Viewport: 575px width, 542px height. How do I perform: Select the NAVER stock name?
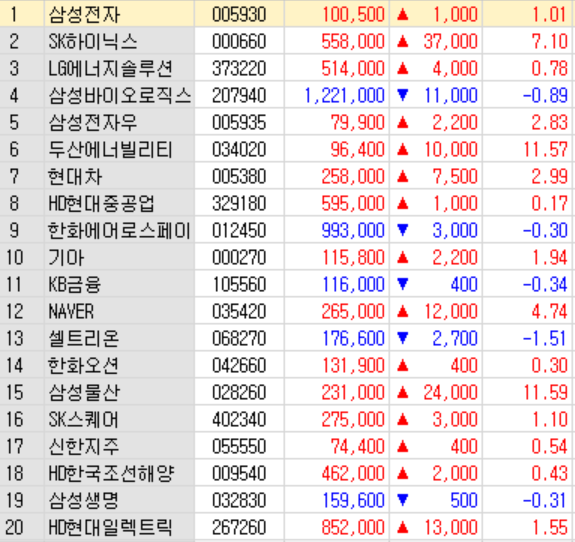pyautogui.click(x=71, y=312)
